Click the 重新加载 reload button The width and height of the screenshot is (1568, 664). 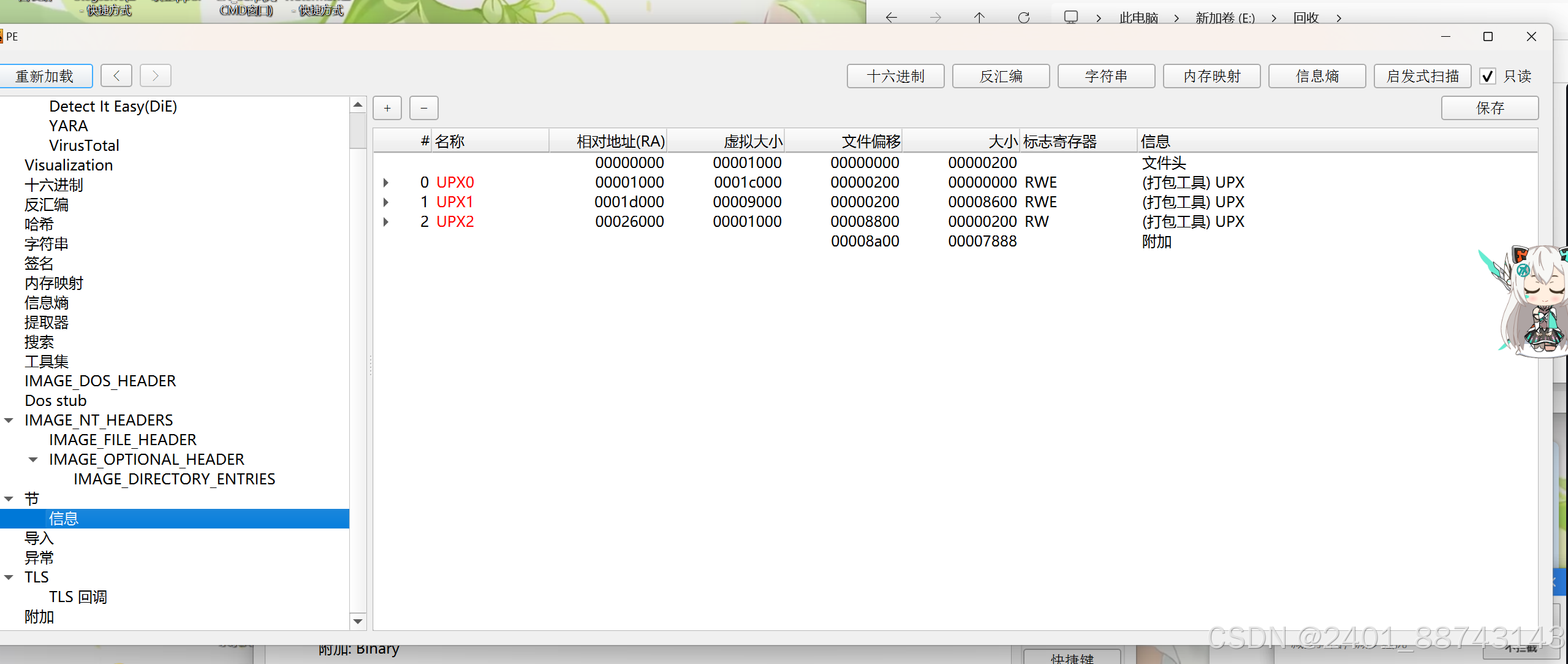click(45, 76)
